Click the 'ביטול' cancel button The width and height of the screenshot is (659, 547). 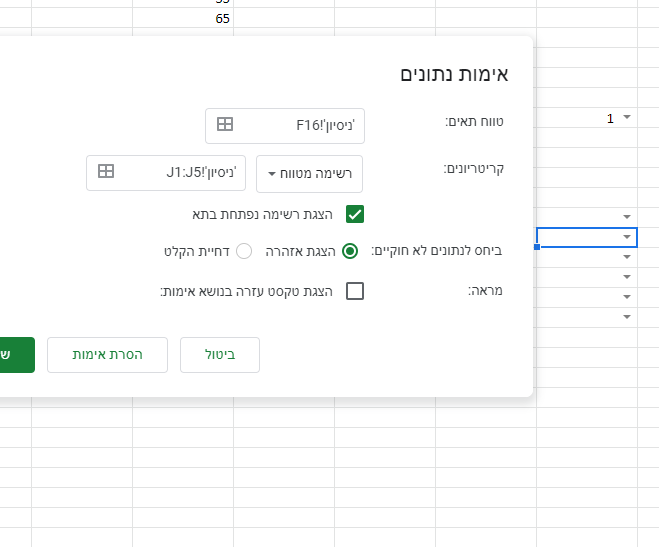tap(220, 355)
